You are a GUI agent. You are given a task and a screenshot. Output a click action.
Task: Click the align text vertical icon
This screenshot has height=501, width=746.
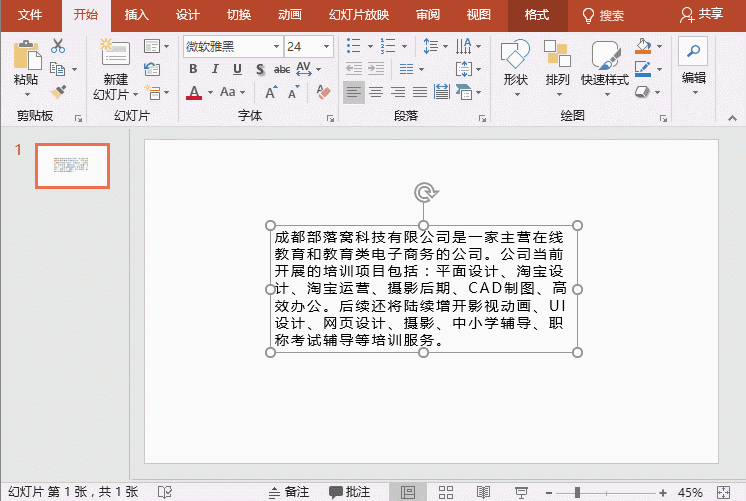tap(463, 69)
